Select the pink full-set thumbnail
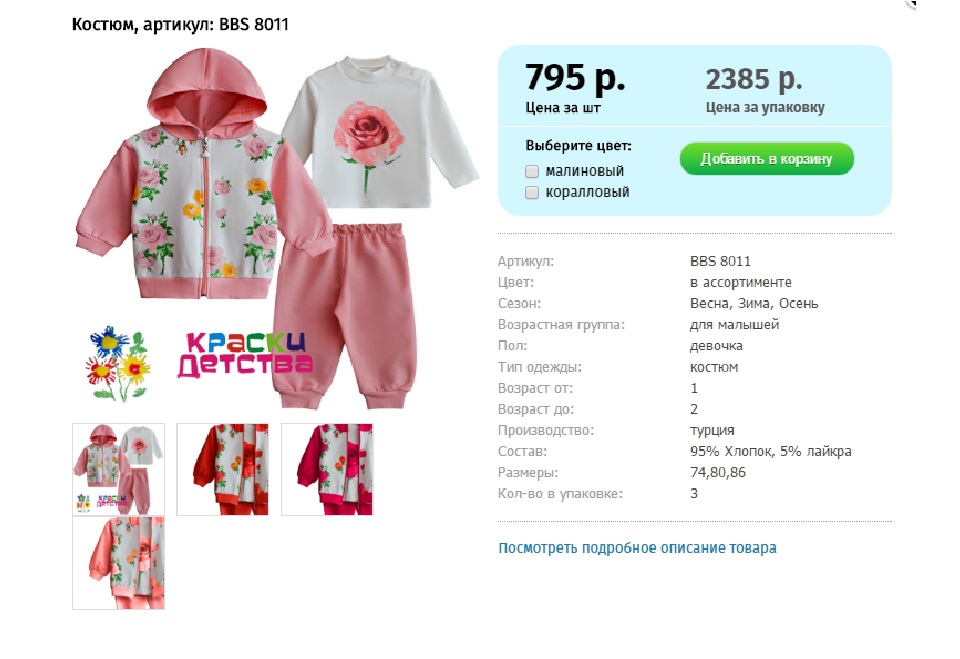Image resolution: width=960 pixels, height=659 pixels. click(x=118, y=469)
